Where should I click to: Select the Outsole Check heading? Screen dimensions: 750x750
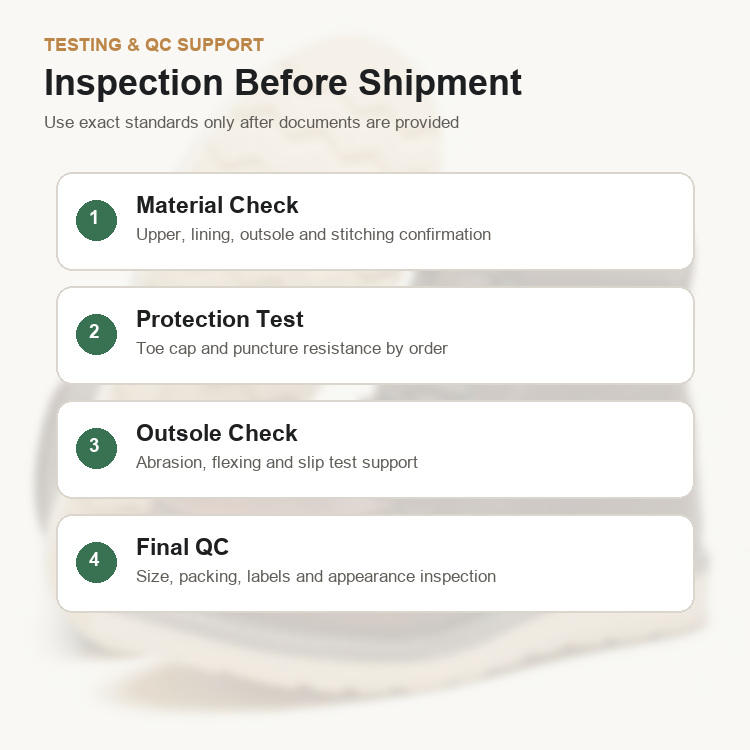tap(217, 433)
